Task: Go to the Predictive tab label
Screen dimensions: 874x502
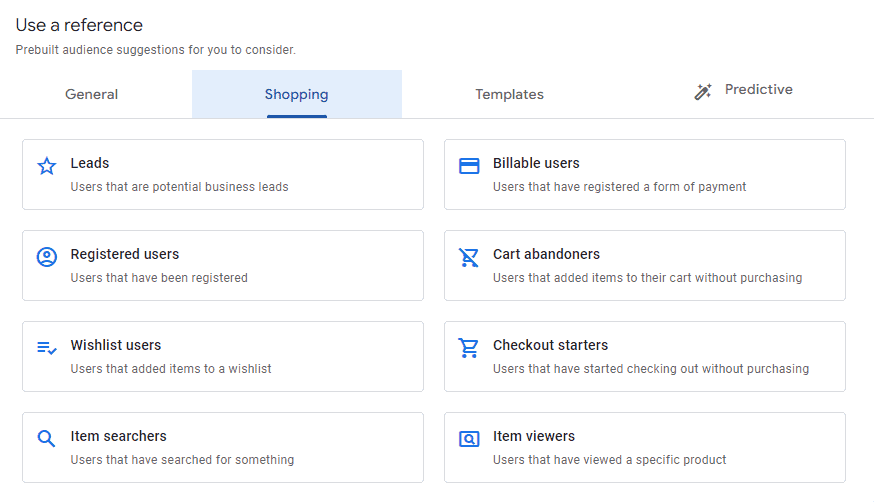Action: tap(758, 90)
